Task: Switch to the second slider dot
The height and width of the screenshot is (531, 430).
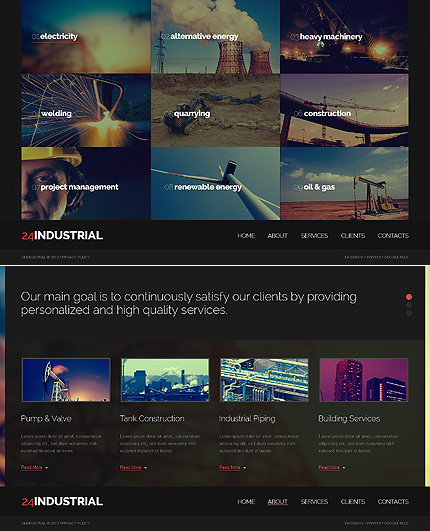Action: click(x=409, y=305)
